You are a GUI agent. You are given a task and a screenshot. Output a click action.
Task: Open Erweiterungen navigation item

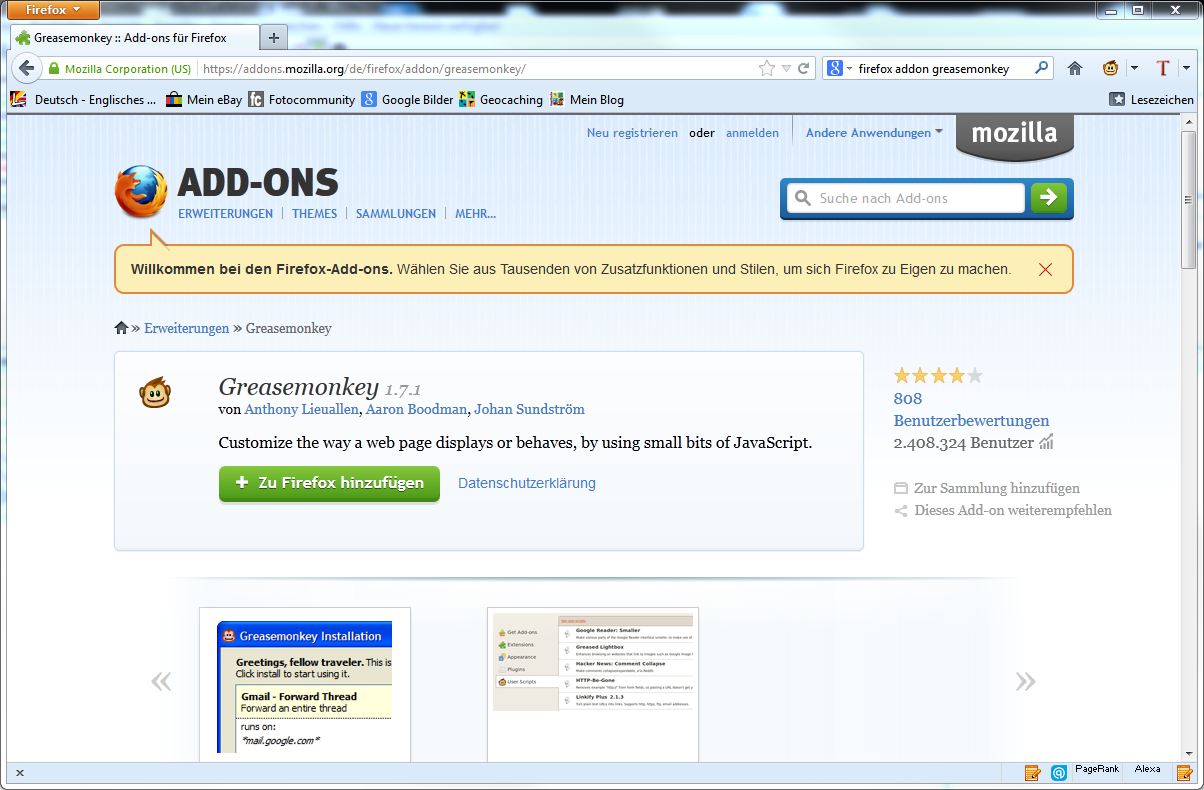point(225,213)
